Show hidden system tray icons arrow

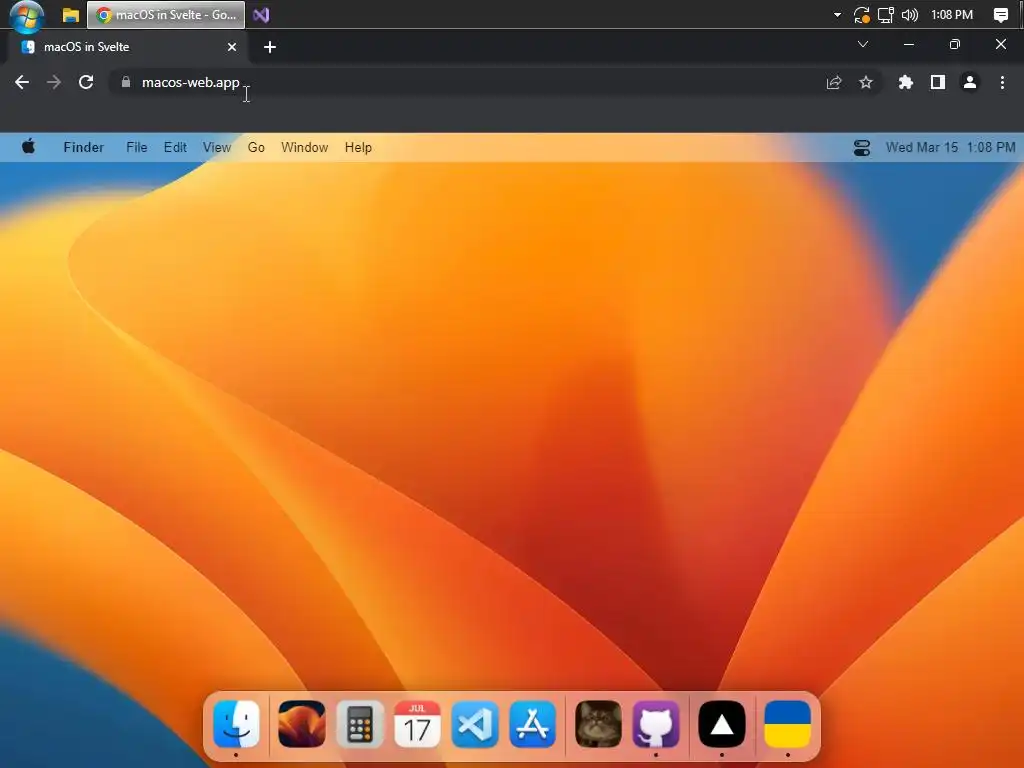coord(837,15)
